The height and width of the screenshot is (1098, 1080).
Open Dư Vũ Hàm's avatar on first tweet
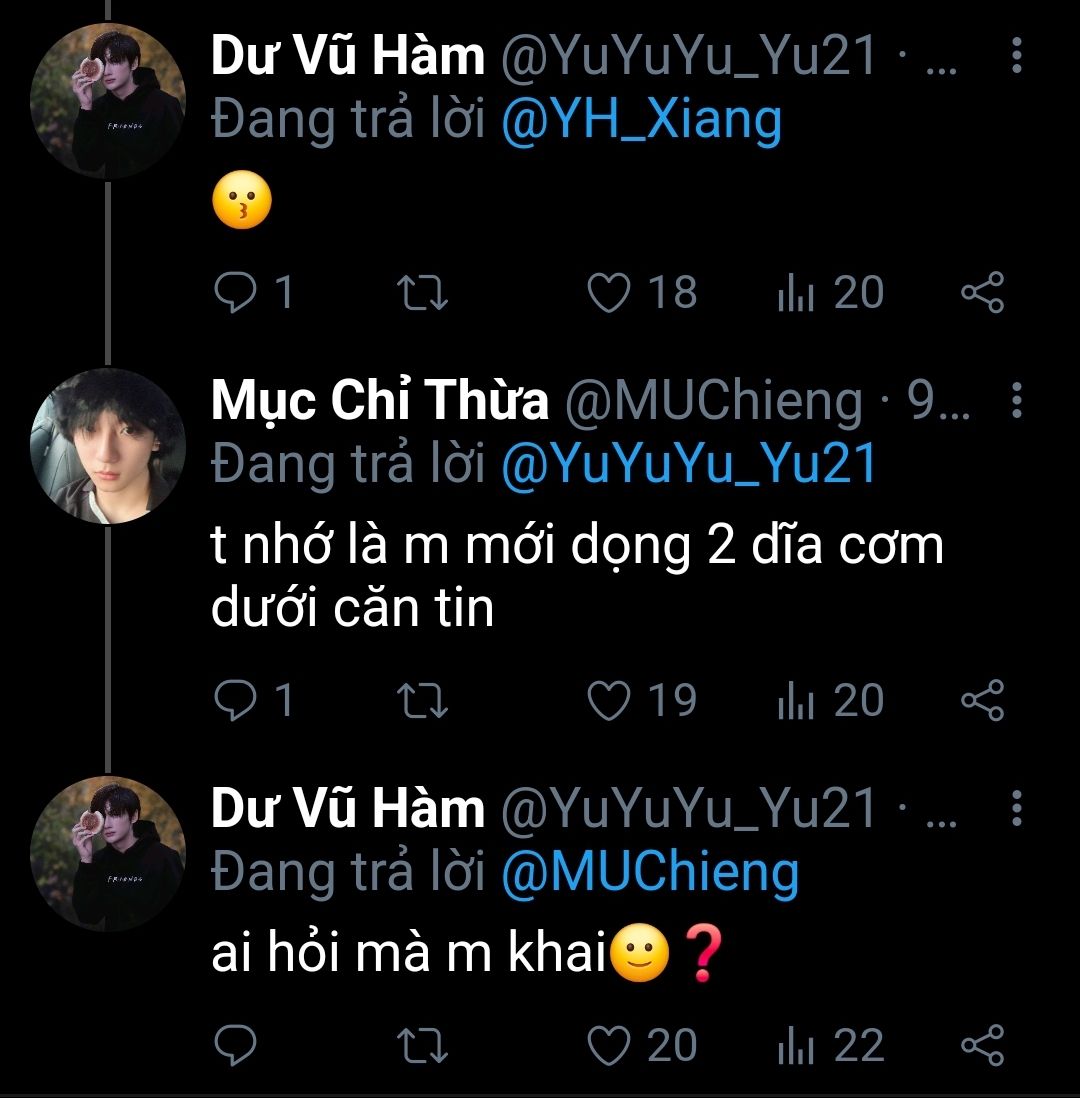(108, 101)
